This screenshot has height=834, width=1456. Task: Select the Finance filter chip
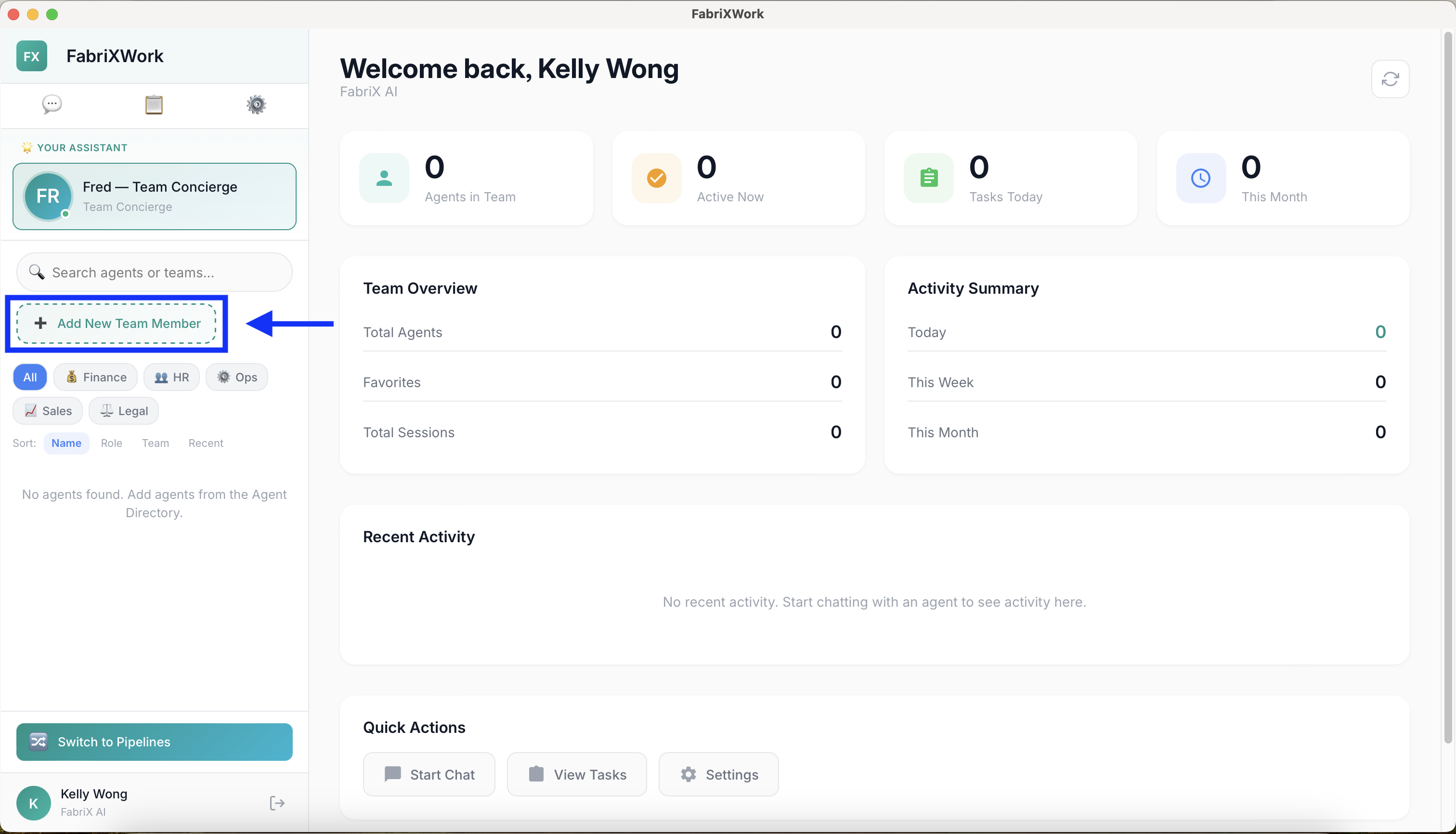click(96, 377)
